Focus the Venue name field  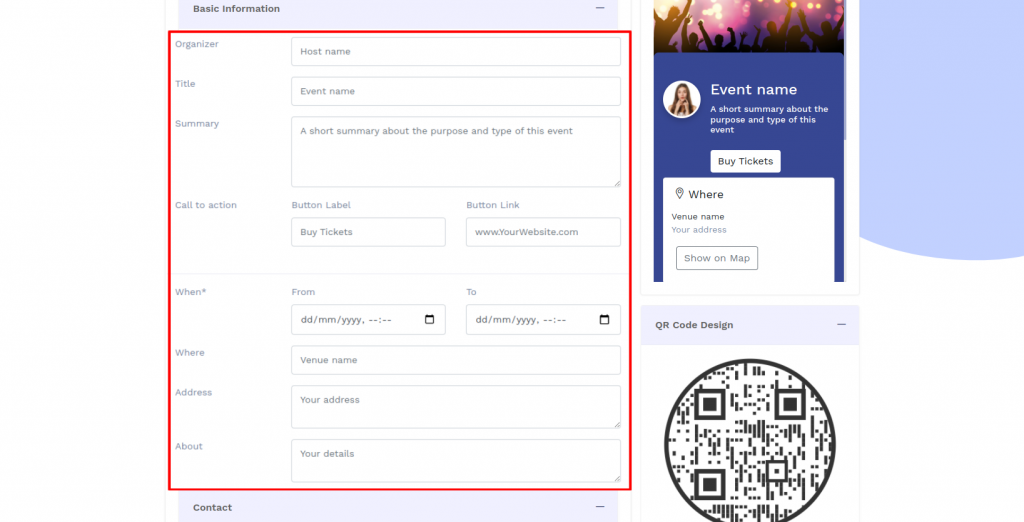[x=455, y=360]
